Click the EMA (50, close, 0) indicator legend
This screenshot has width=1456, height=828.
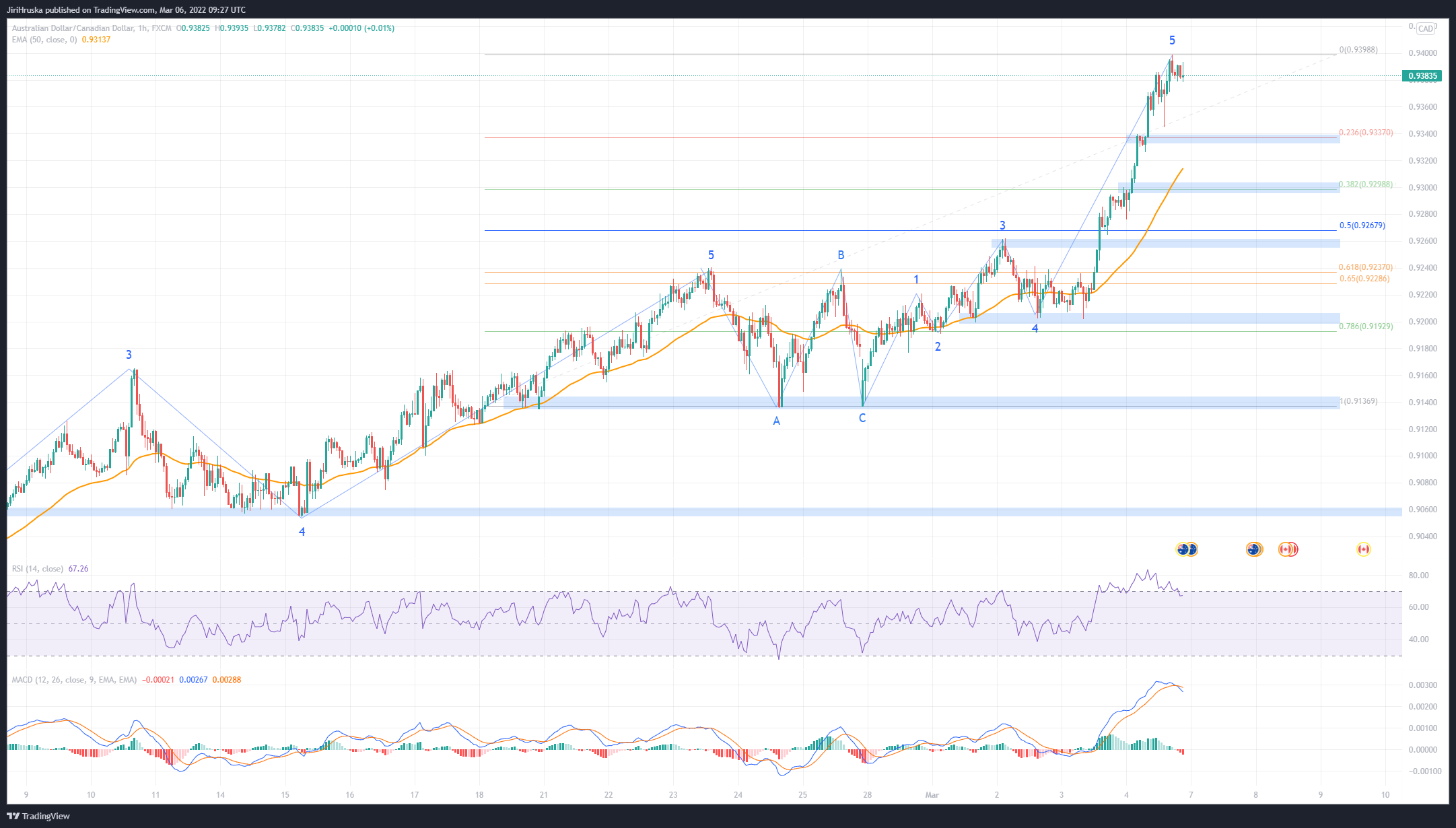[44, 40]
